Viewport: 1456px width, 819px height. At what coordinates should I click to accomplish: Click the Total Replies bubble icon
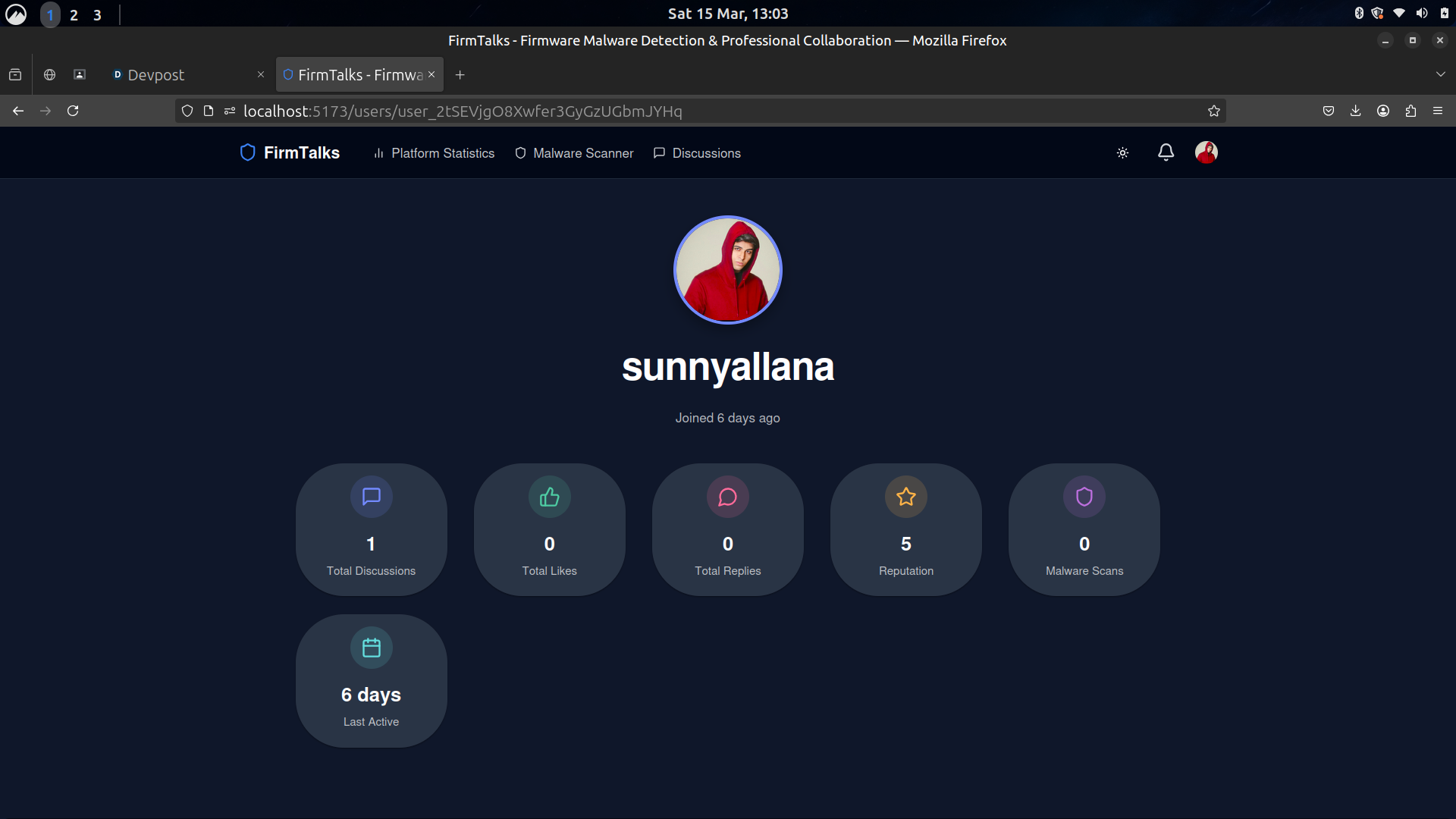click(x=727, y=497)
